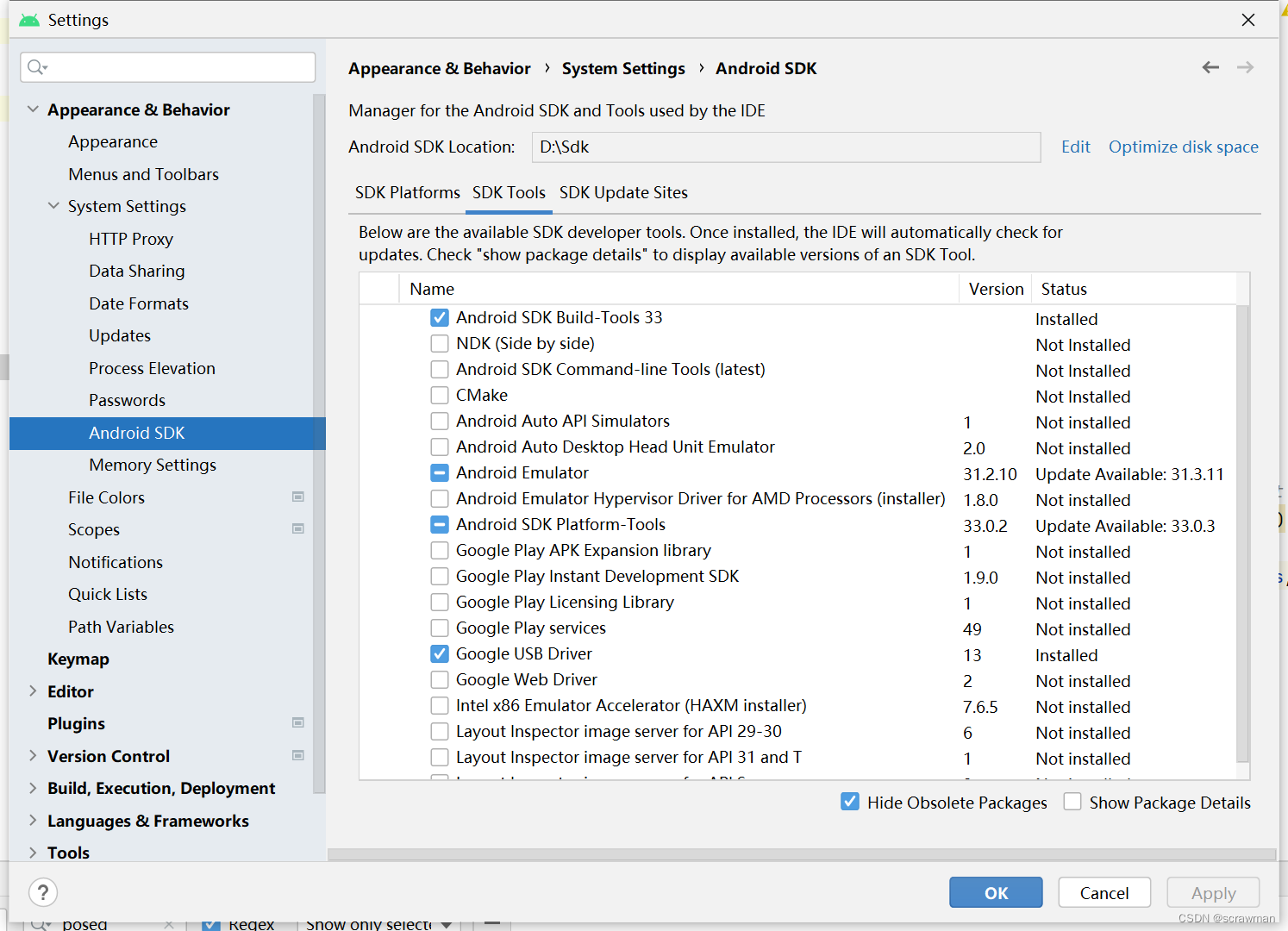
Task: Click the Name column header
Action: tap(679, 290)
